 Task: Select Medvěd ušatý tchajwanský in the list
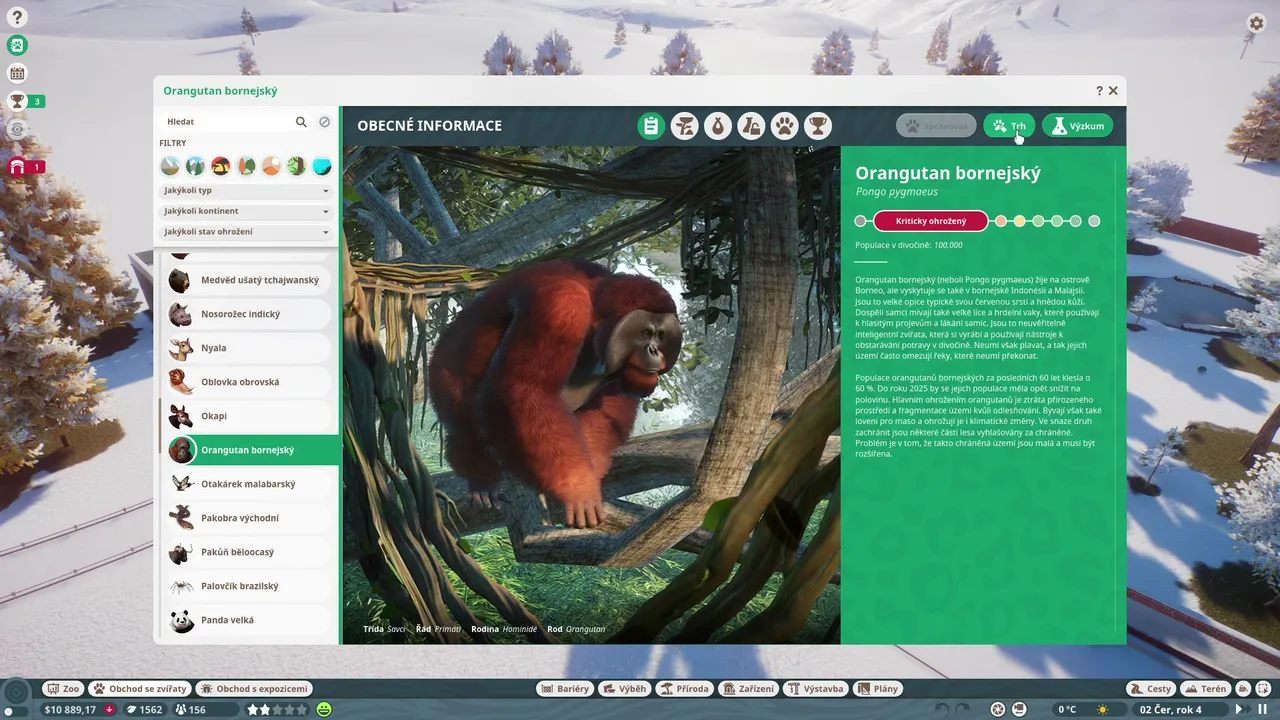pyautogui.click(x=248, y=280)
